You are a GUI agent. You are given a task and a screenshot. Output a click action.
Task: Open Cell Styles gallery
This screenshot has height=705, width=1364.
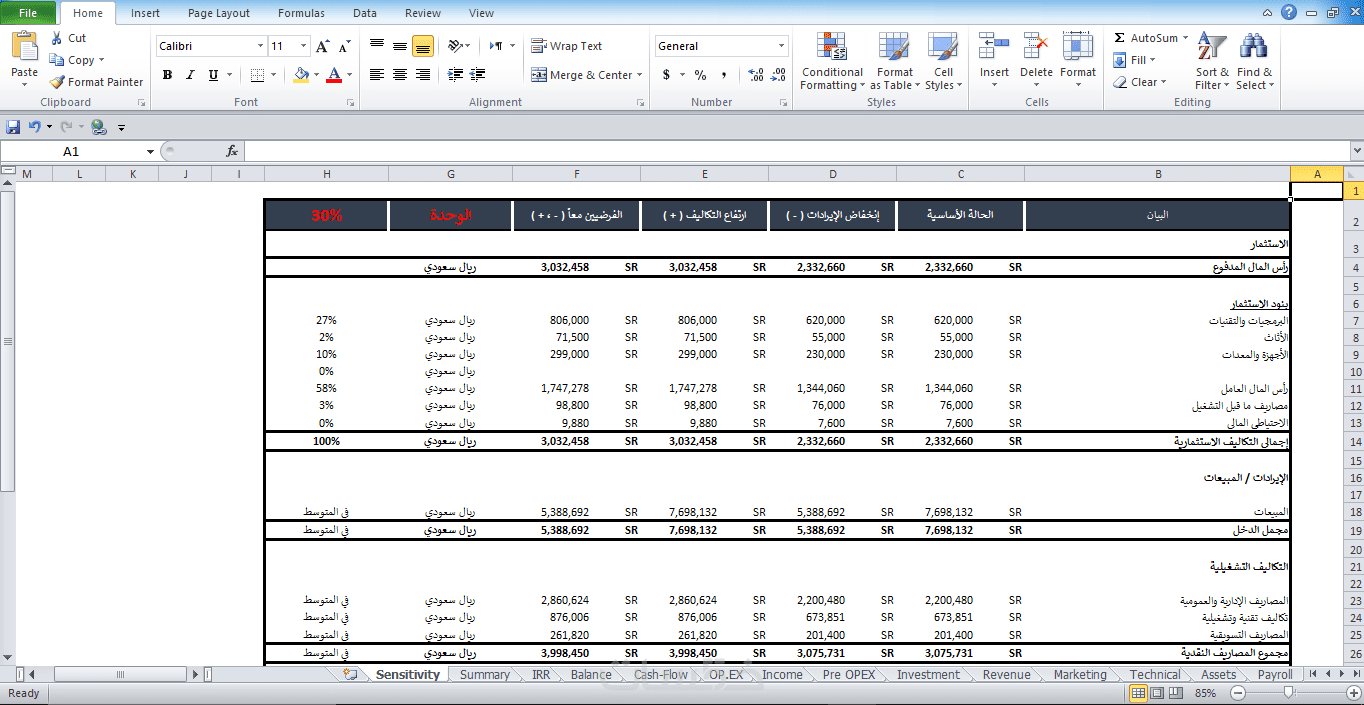tap(943, 61)
